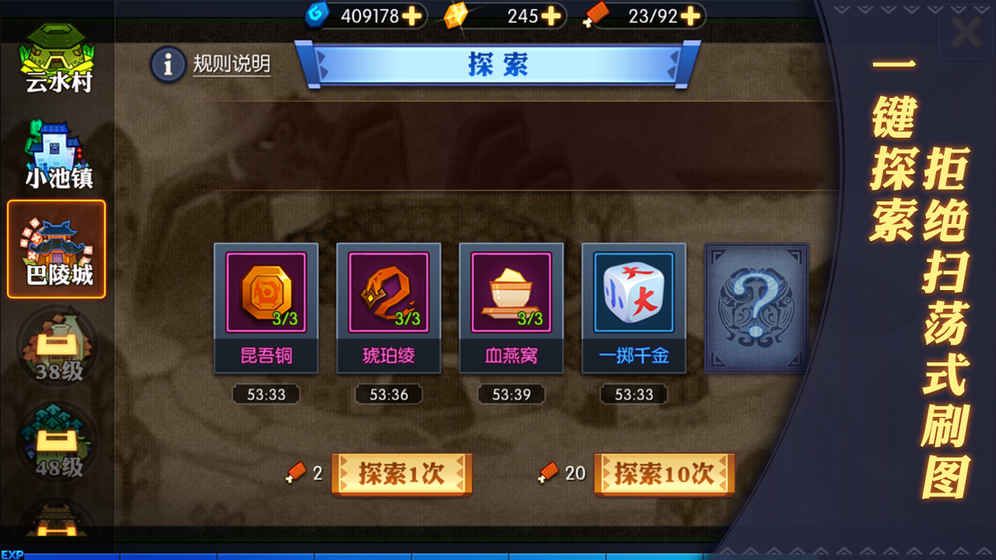The height and width of the screenshot is (560, 996).
Task: Open the 血燕窝 item card
Action: click(x=511, y=308)
